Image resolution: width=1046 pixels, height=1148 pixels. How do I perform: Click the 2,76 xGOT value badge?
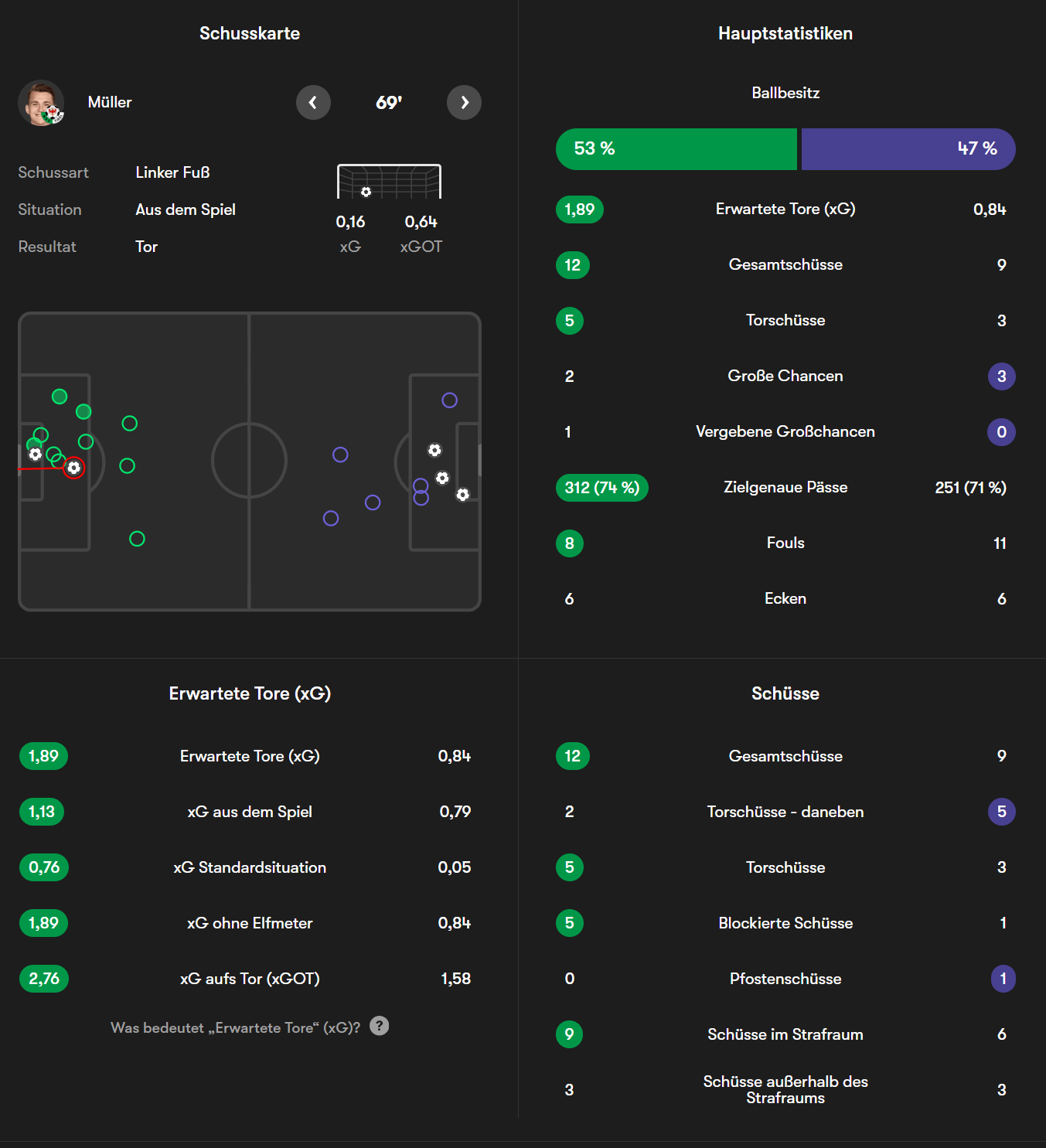(44, 979)
